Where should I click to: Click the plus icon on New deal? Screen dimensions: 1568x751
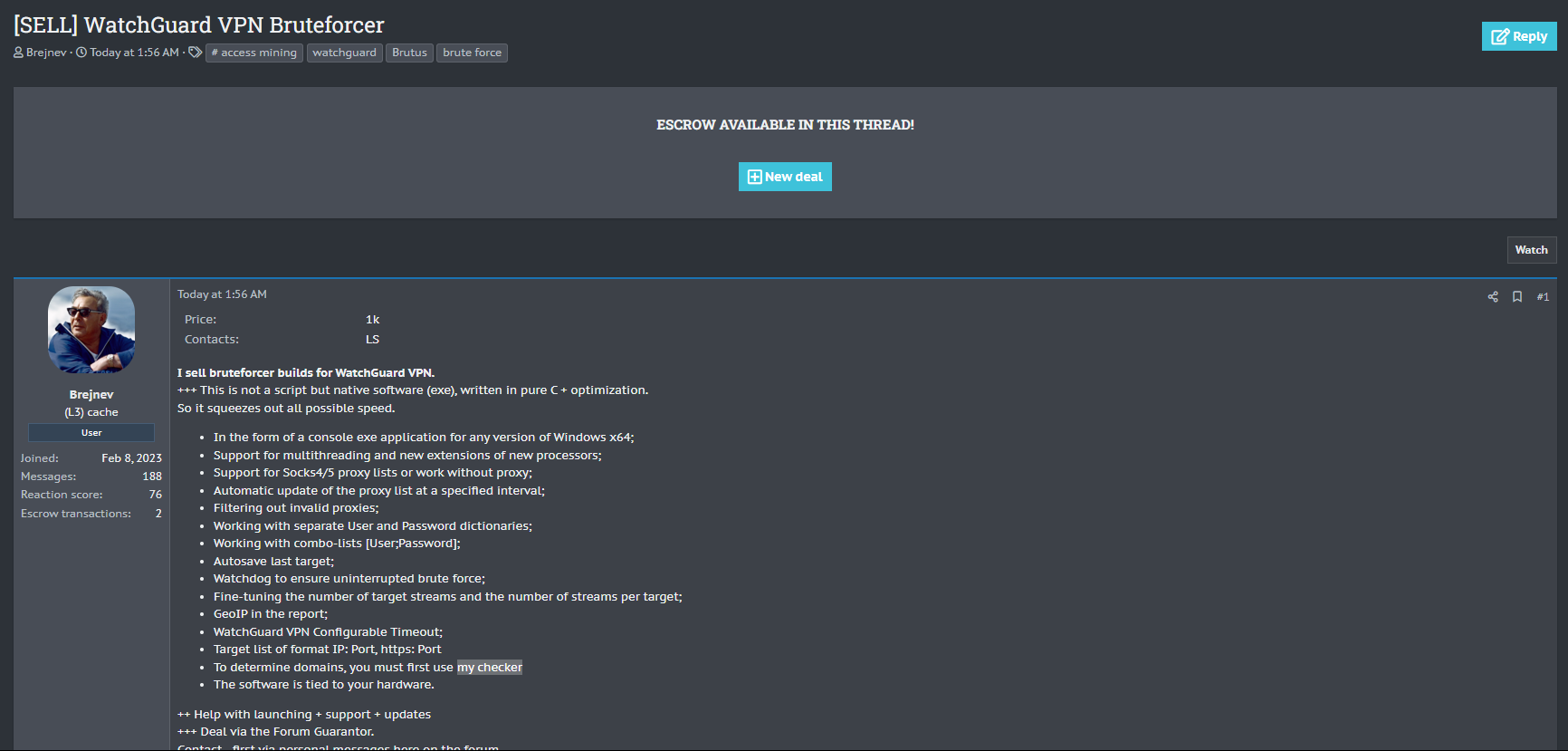coord(754,177)
